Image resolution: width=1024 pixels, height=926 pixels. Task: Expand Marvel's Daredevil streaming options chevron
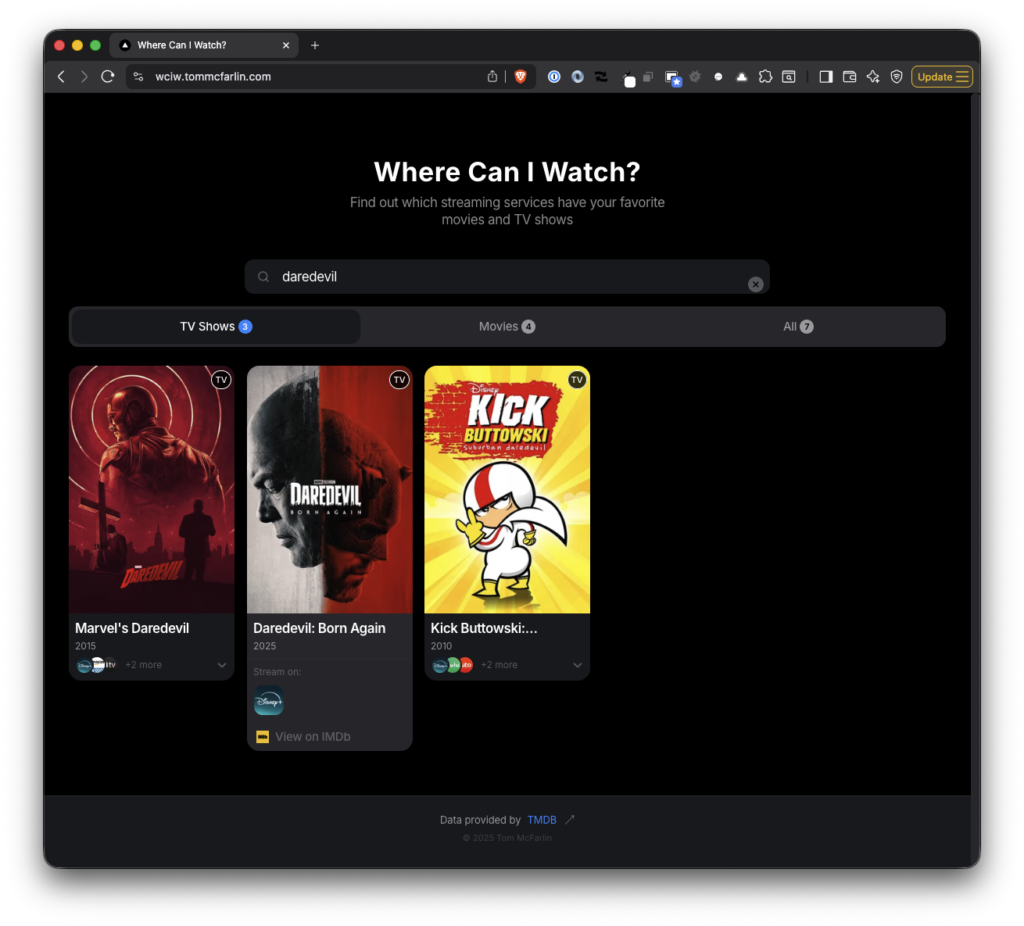[x=221, y=665]
